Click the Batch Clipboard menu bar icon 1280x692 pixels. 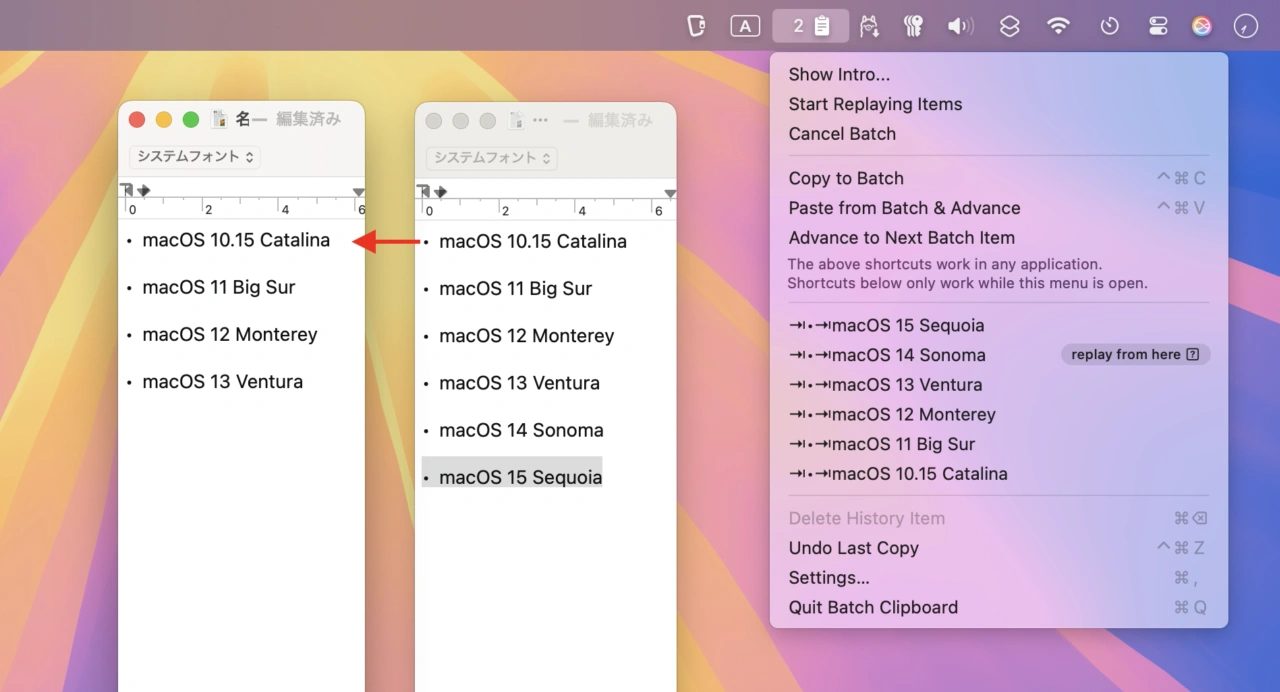point(810,26)
